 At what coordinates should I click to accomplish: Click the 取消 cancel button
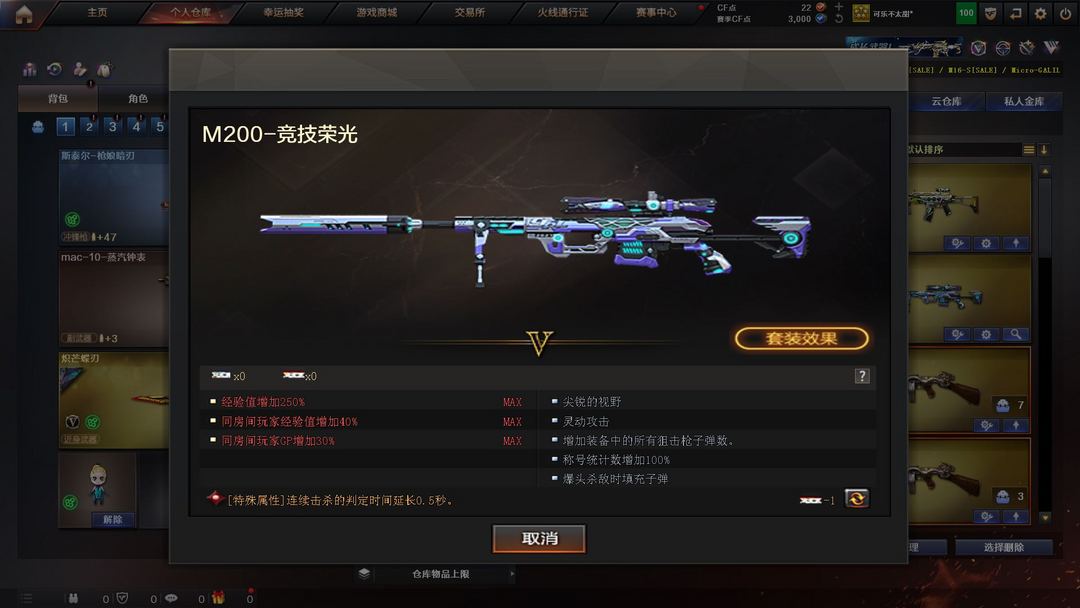[539, 538]
